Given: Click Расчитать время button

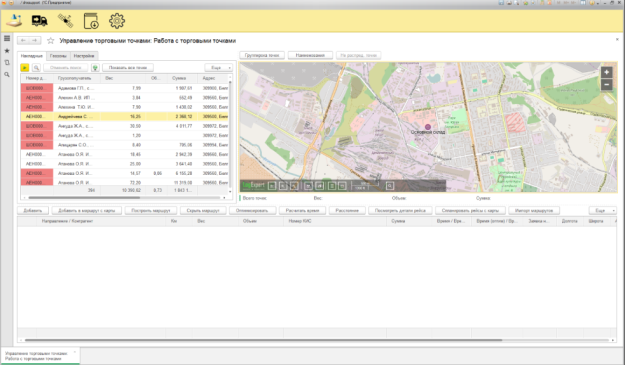Looking at the screenshot, I should click(x=303, y=210).
